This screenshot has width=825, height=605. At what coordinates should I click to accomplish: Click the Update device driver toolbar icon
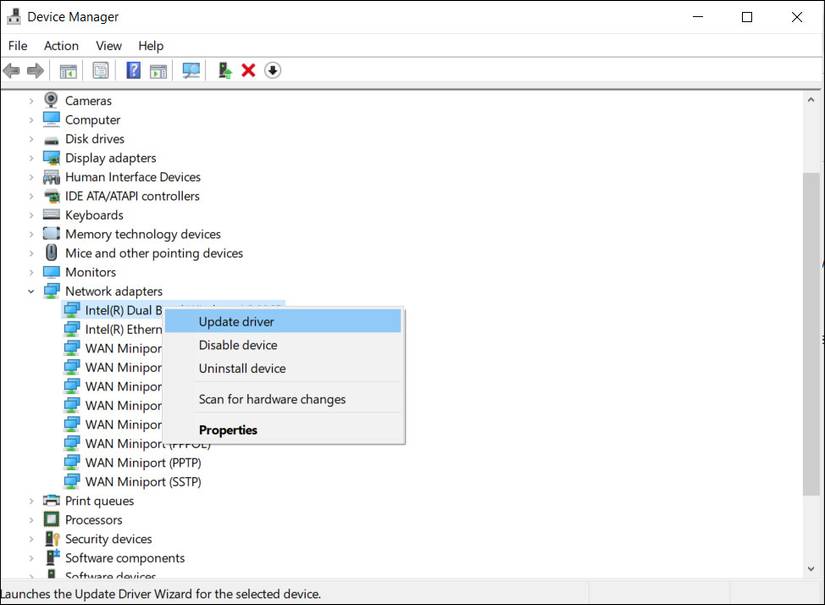click(225, 70)
